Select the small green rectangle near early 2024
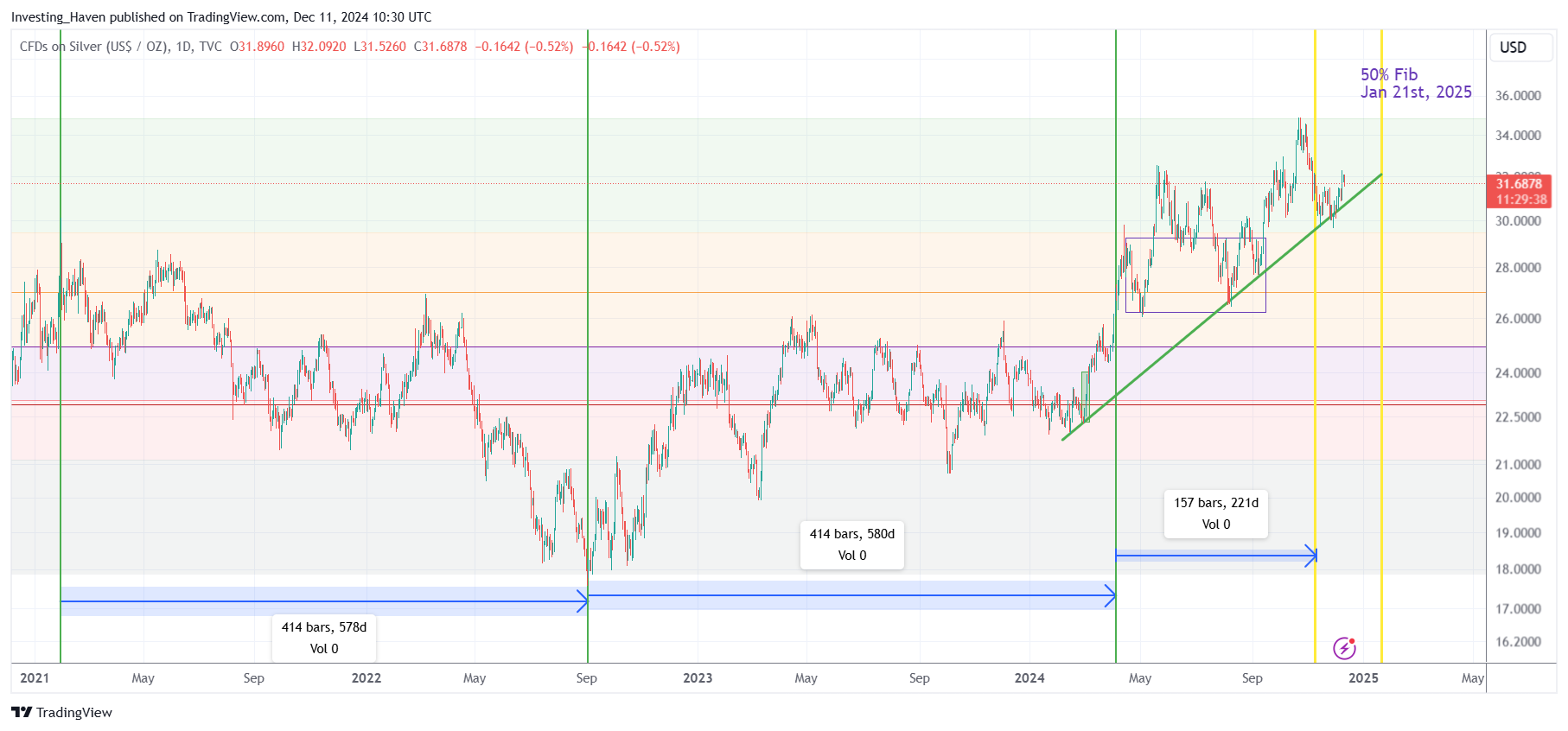This screenshot has width=1568, height=731. click(x=1086, y=397)
